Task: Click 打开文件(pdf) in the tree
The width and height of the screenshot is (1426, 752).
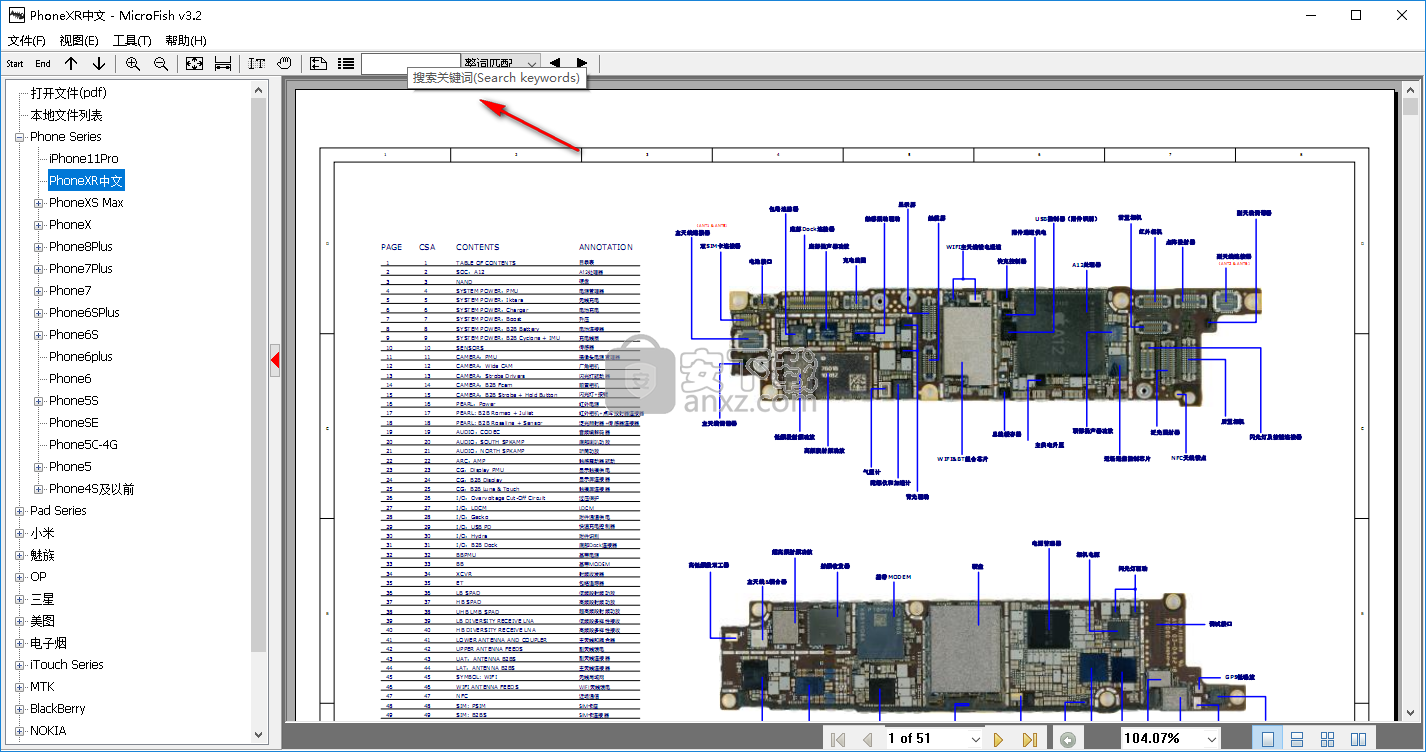Action: click(68, 93)
